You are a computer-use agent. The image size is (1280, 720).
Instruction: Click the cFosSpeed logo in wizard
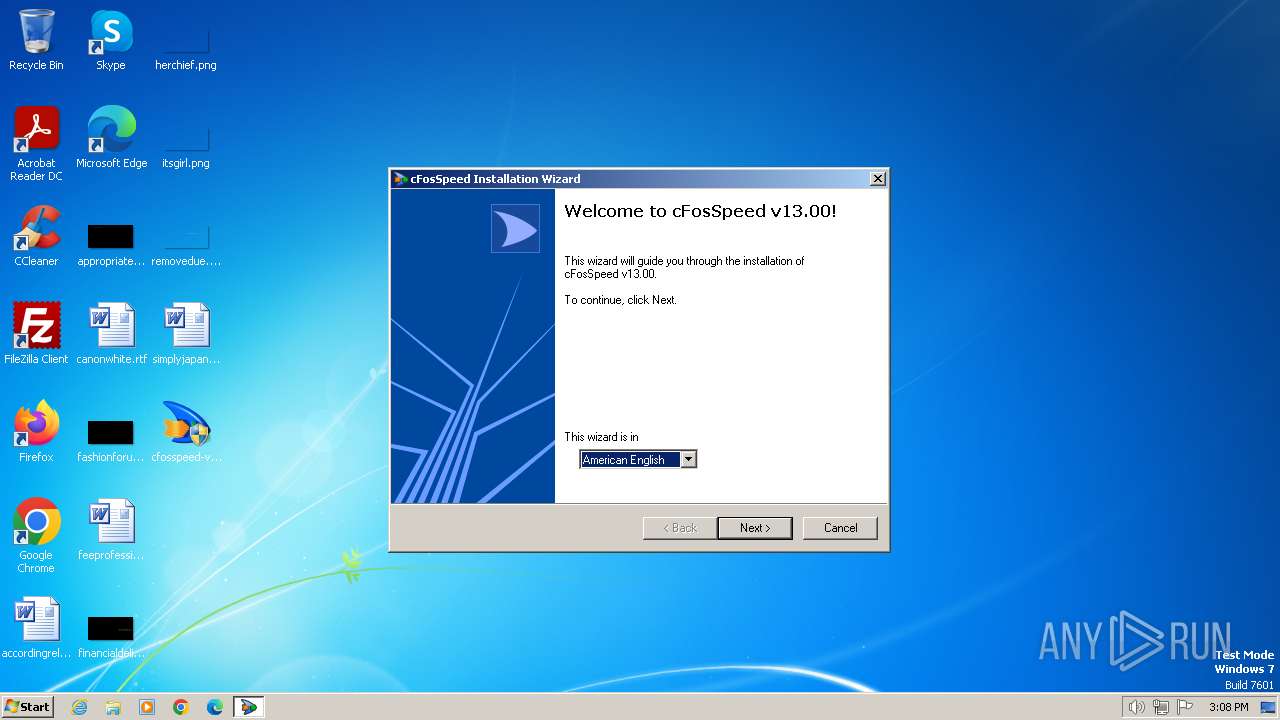(x=515, y=229)
